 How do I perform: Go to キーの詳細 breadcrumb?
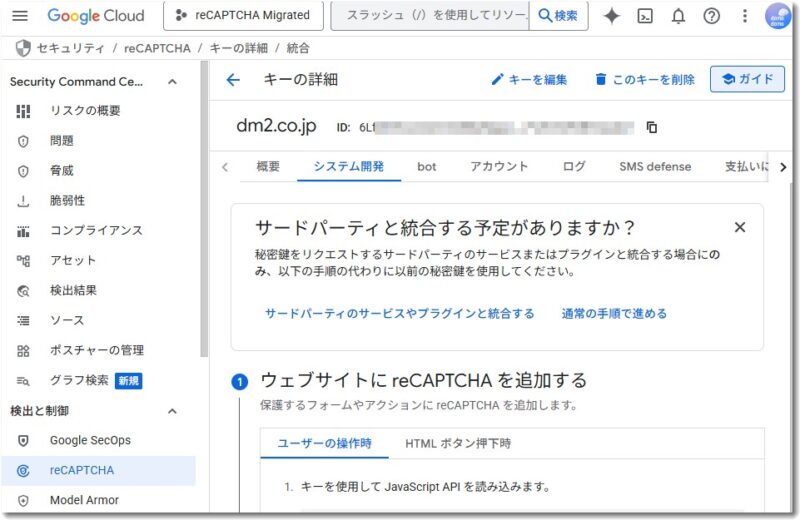tap(238, 48)
